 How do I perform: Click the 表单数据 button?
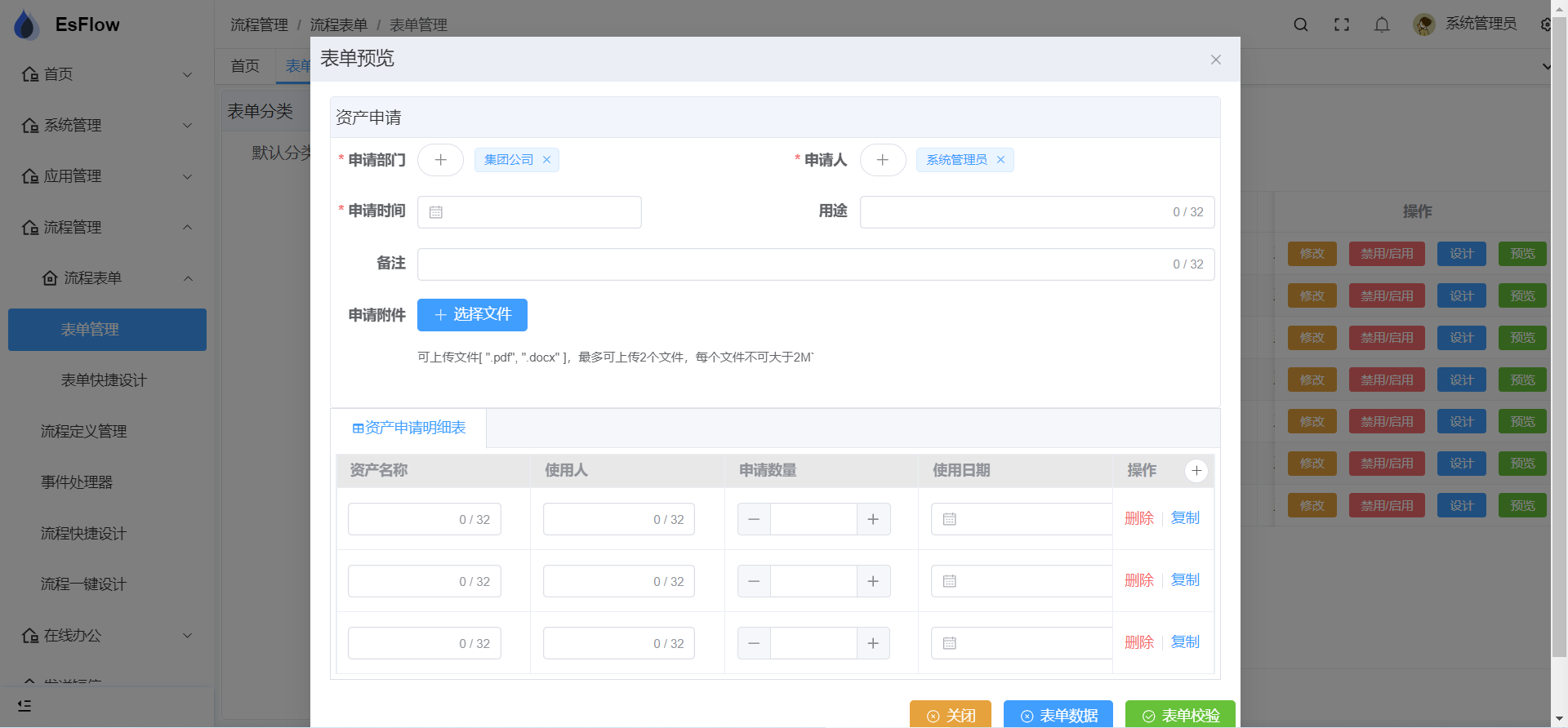click(x=1058, y=714)
